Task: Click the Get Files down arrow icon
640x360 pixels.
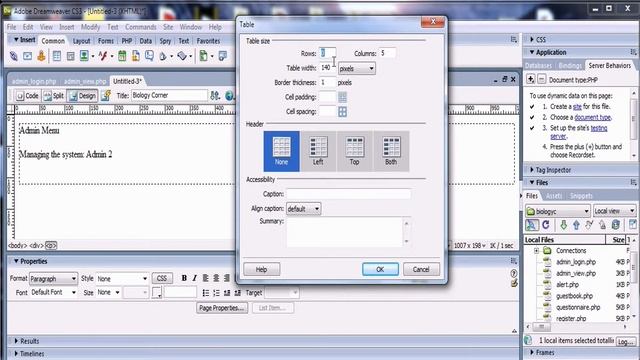Action: [x=563, y=225]
